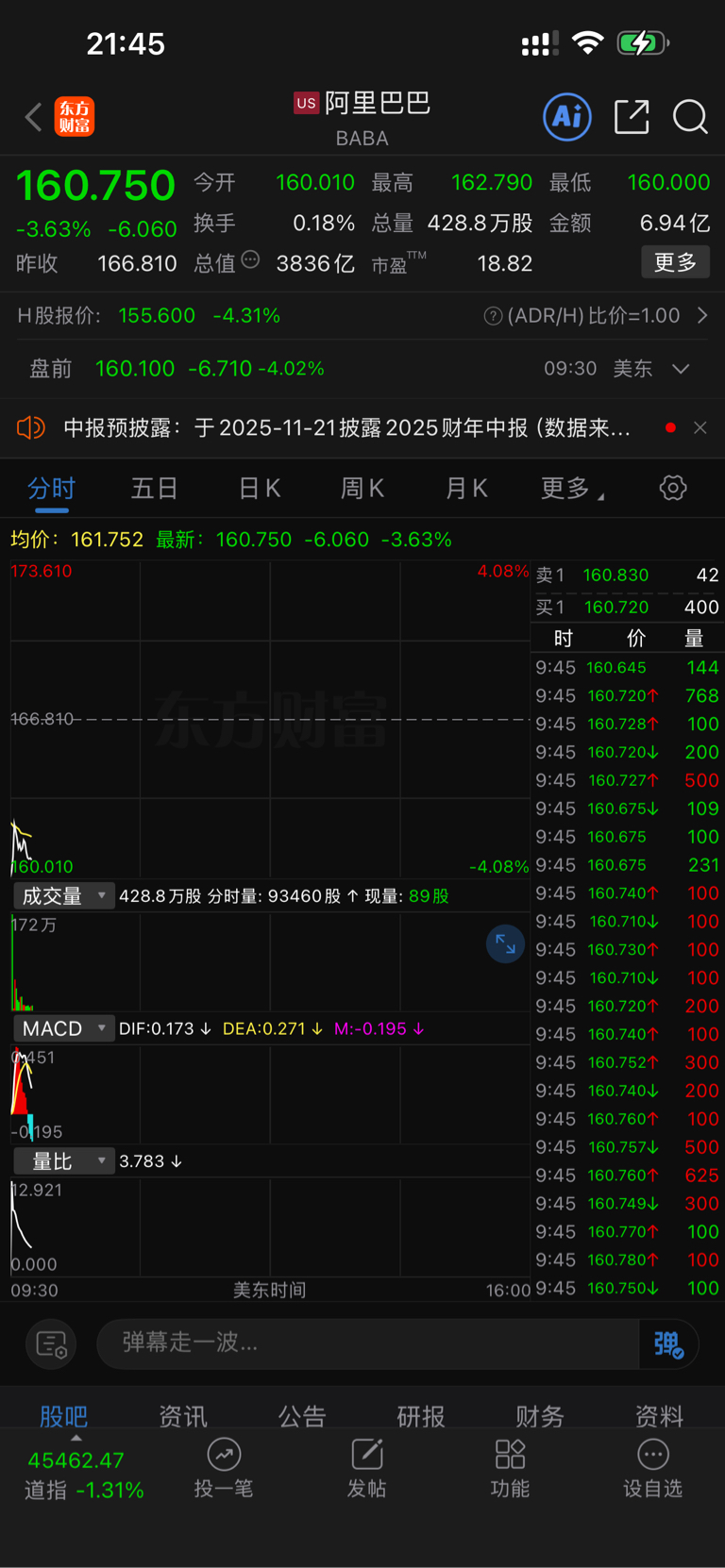725x1568 pixels.
Task: Click the 更多 quote details button
Action: click(675, 262)
